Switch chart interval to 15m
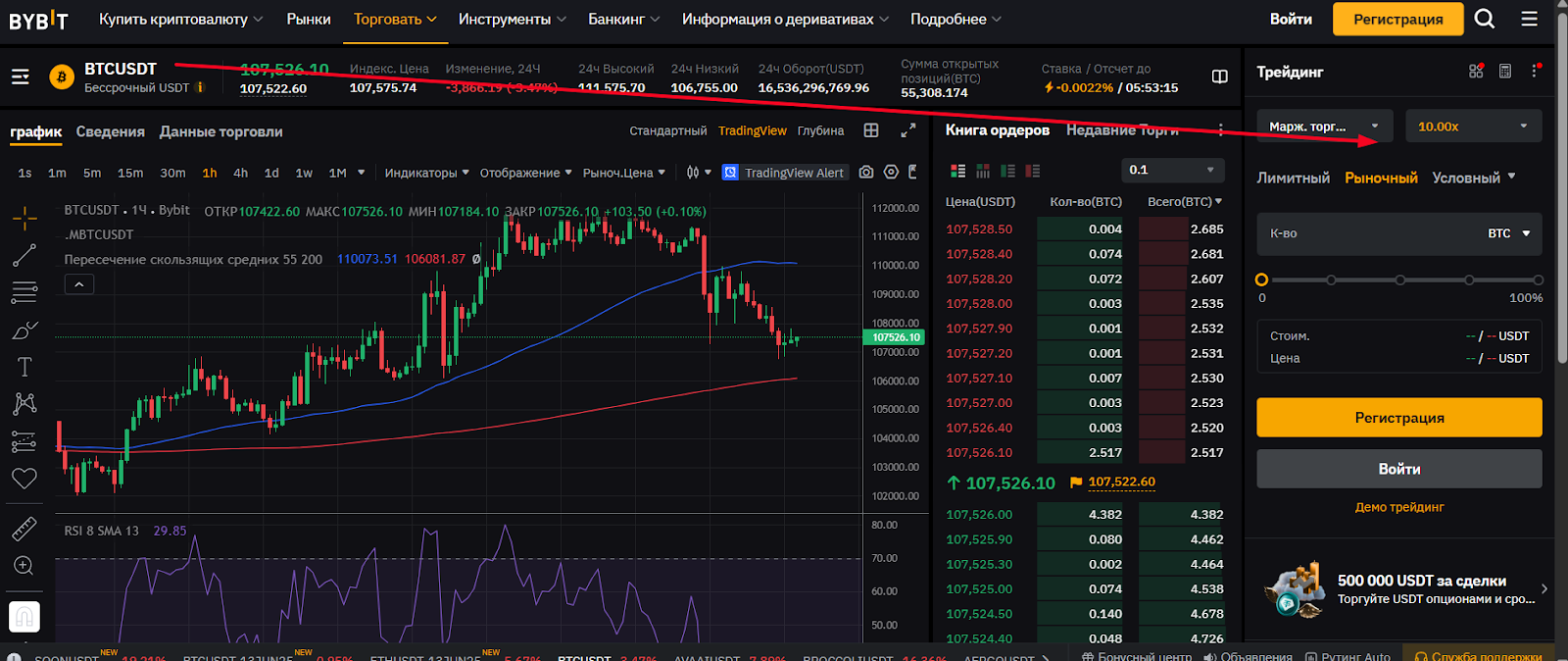This screenshot has height=661, width=1568. click(x=130, y=173)
